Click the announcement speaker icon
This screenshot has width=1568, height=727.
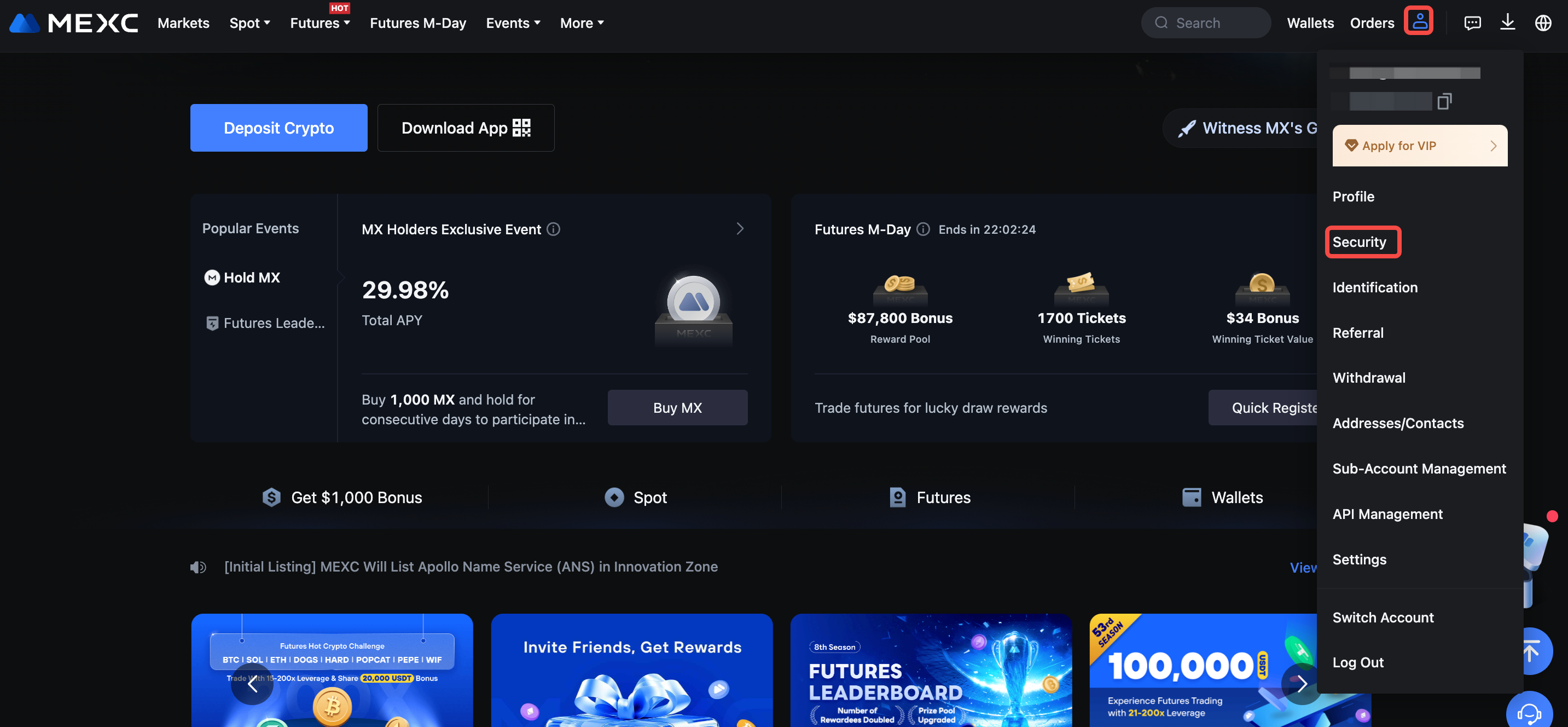(198, 568)
